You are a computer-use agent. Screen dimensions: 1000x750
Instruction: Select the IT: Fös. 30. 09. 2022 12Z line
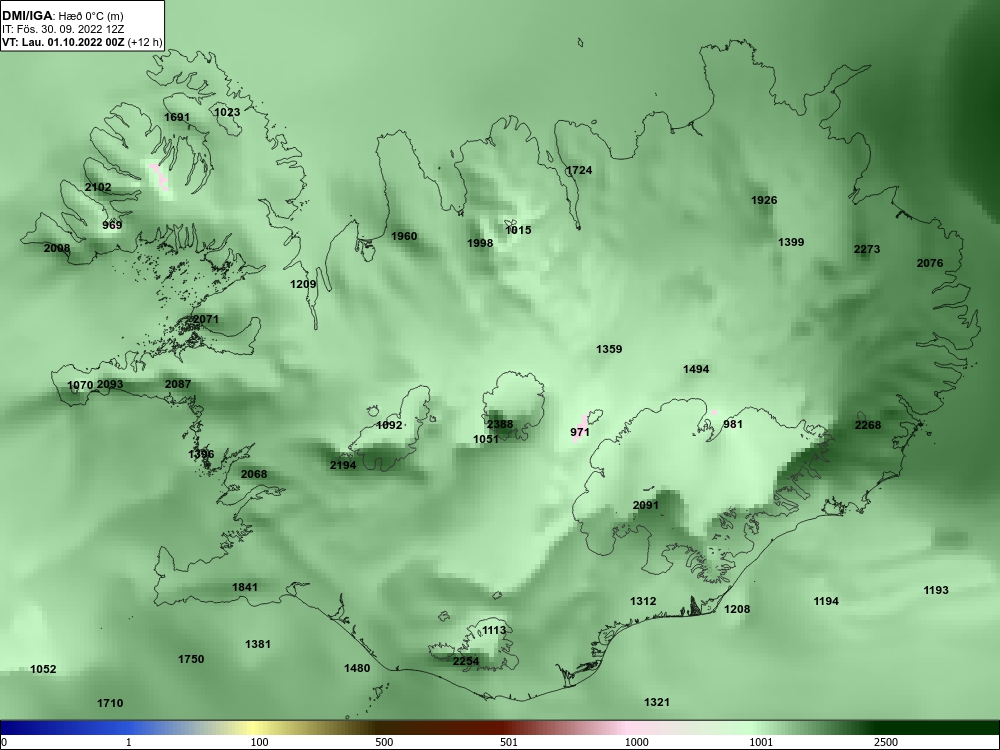63,29
